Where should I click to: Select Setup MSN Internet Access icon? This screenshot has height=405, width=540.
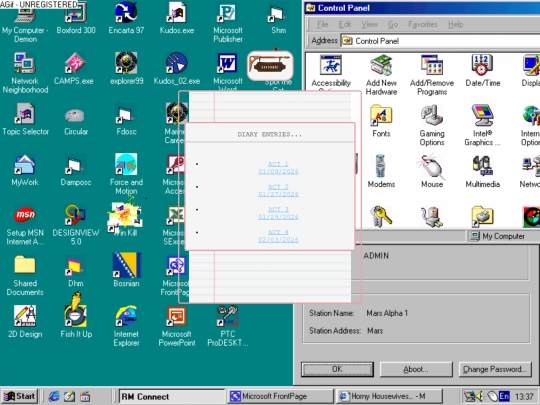tap(25, 225)
